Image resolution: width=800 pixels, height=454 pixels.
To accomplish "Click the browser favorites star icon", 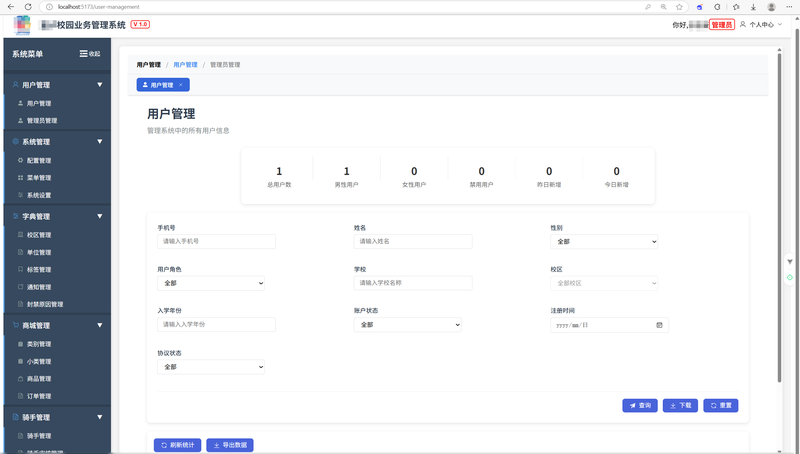I will pyautogui.click(x=679, y=7).
